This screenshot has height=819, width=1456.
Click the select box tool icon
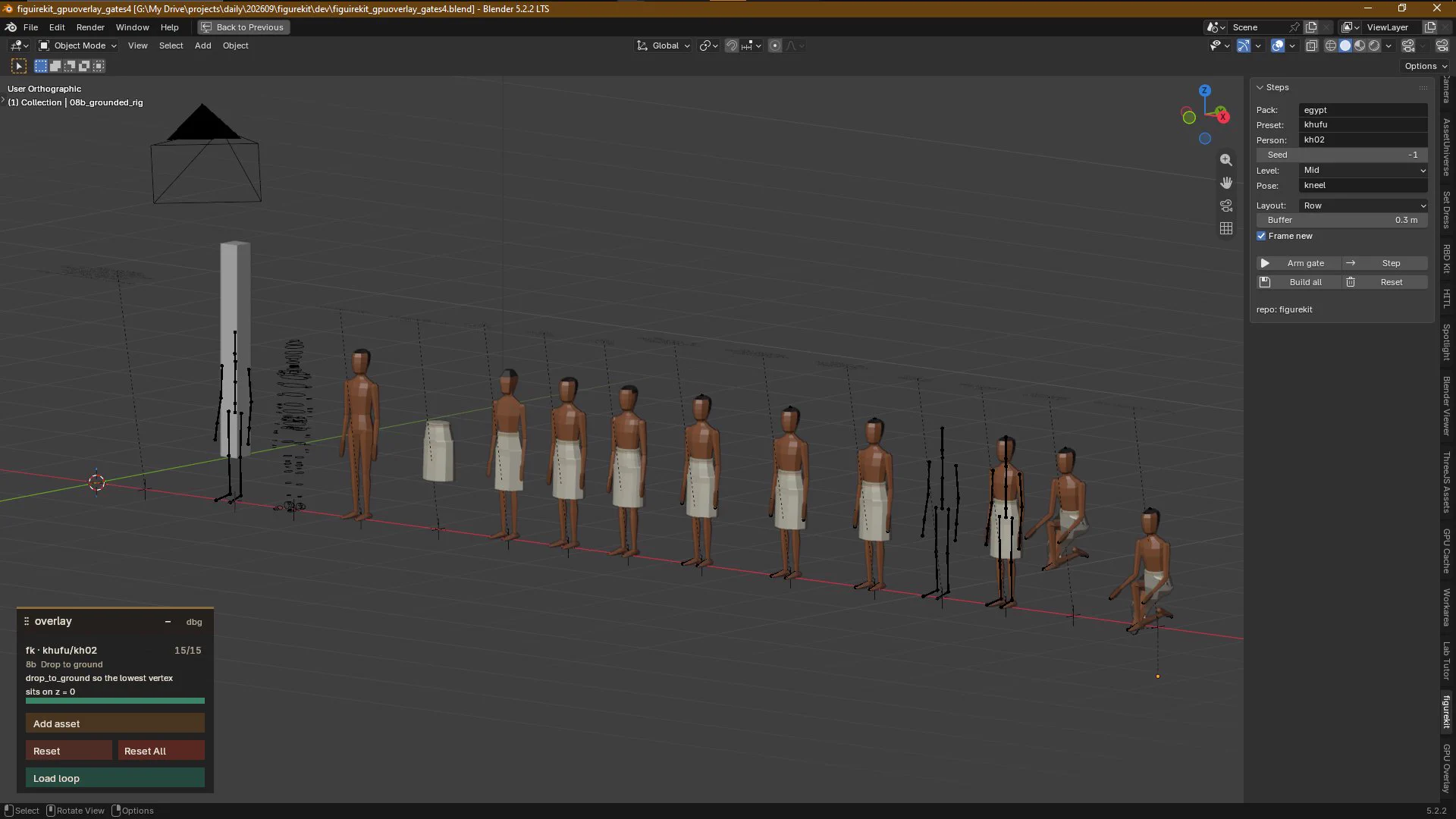coord(19,66)
